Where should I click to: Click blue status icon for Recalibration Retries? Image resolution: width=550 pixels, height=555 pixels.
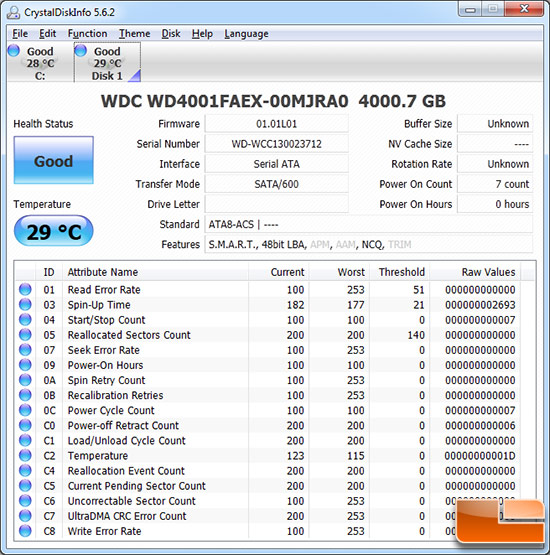click(x=25, y=395)
